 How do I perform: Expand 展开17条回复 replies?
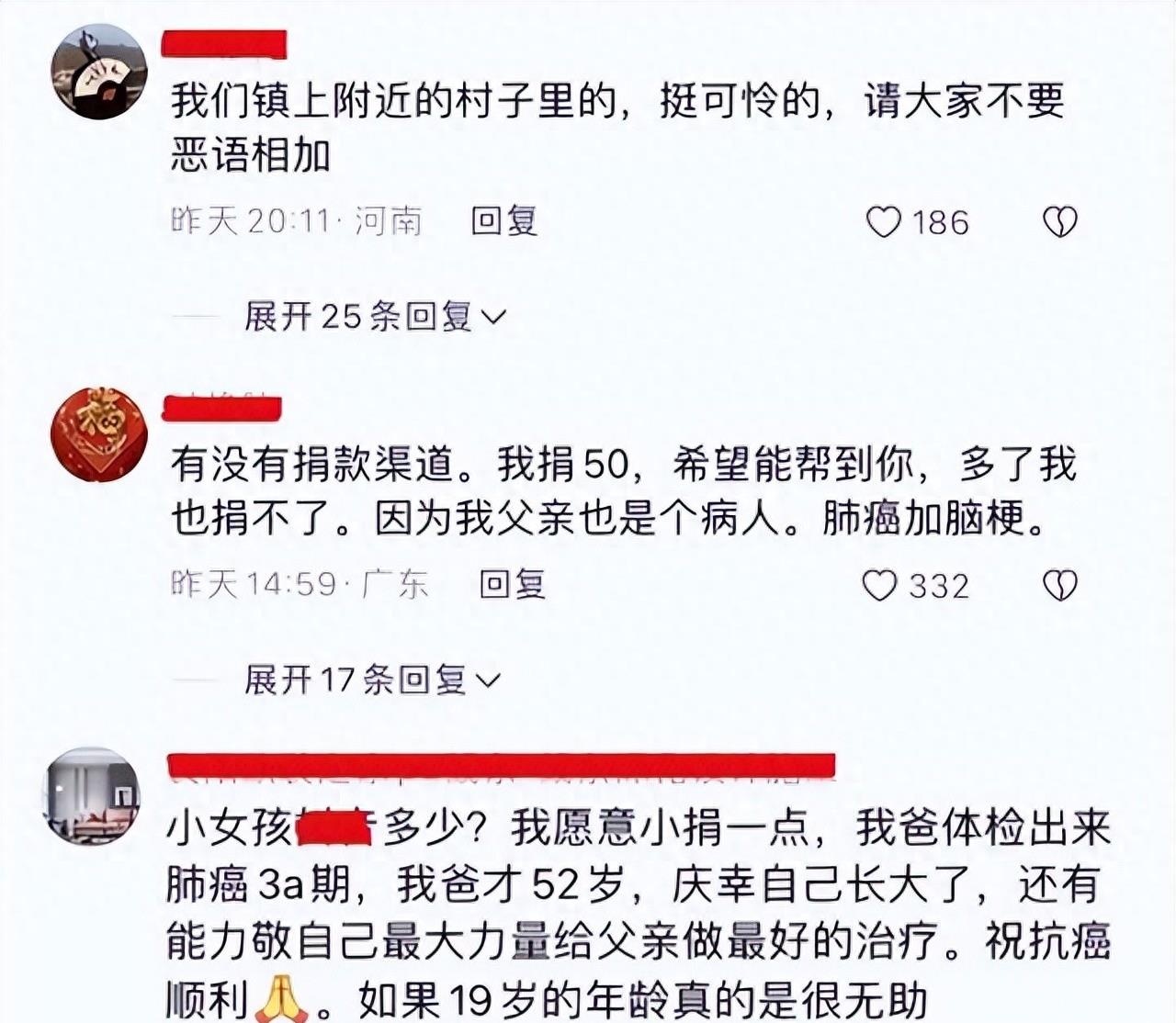click(x=372, y=680)
